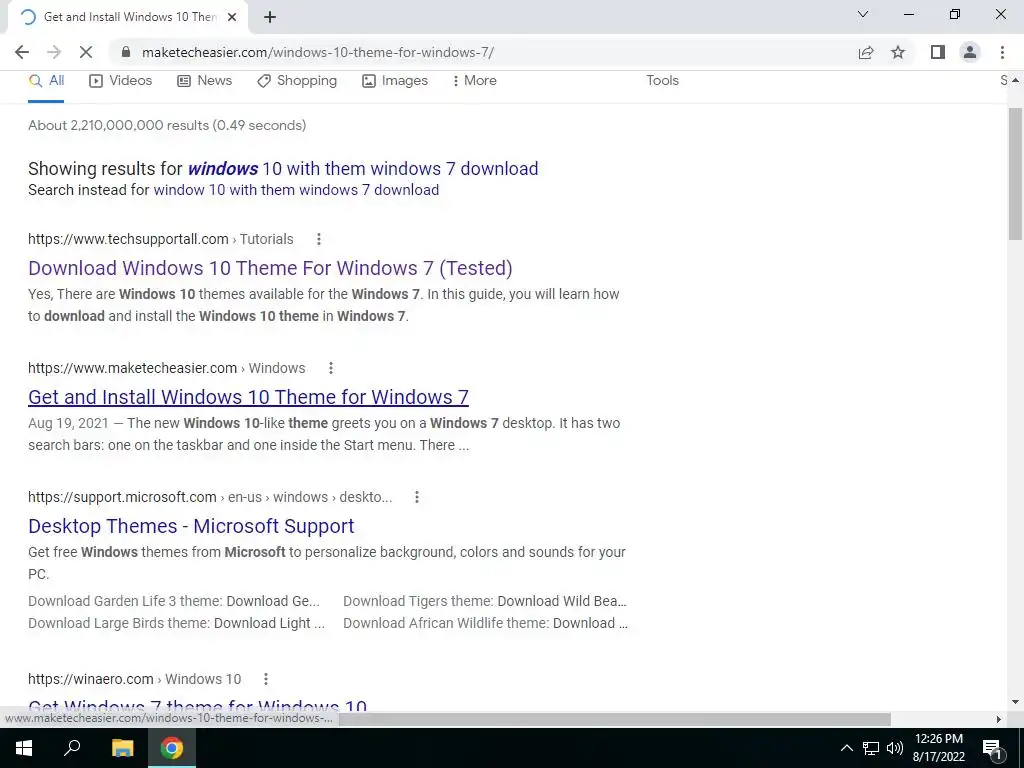Click the forward navigation arrow

pyautogui.click(x=54, y=52)
